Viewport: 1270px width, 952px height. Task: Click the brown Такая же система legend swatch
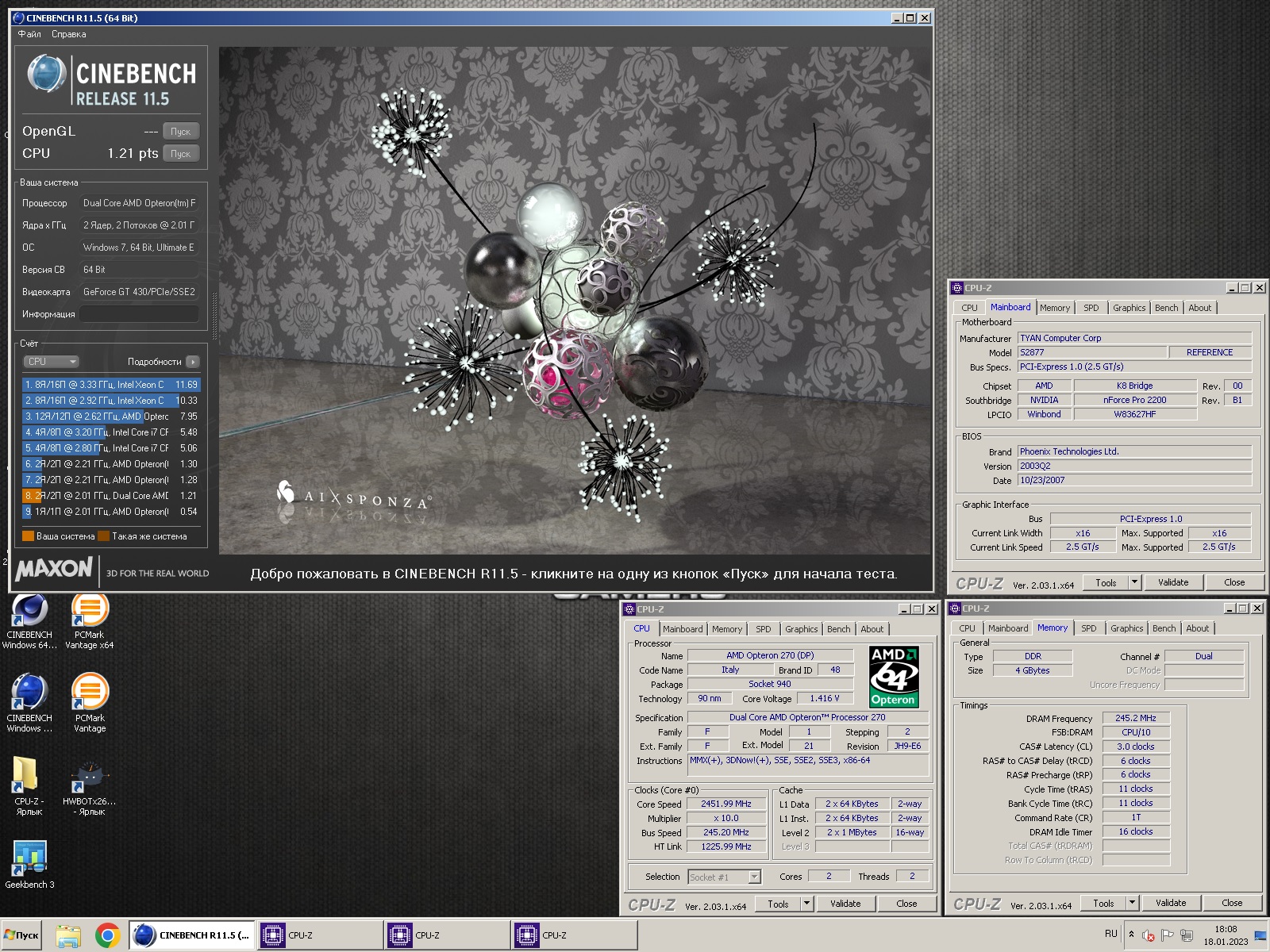point(103,536)
